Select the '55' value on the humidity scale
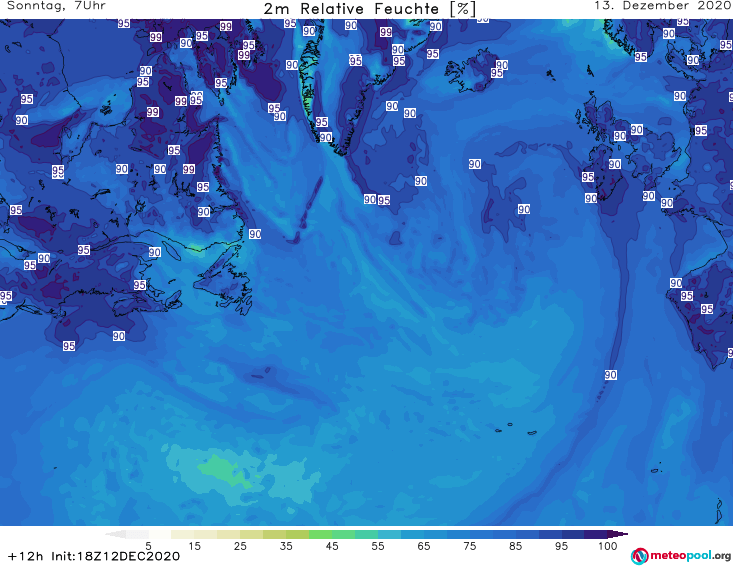This screenshot has width=733, height=566. click(378, 545)
